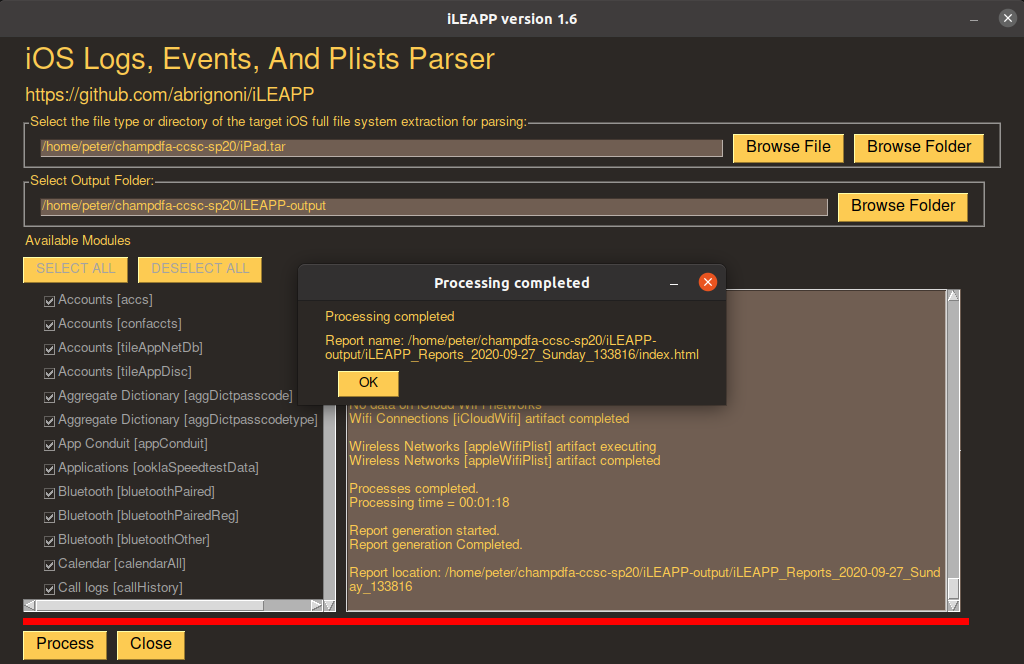This screenshot has height=664, width=1024.
Task: Click the log panel scroll-down arrow
Action: point(953,605)
